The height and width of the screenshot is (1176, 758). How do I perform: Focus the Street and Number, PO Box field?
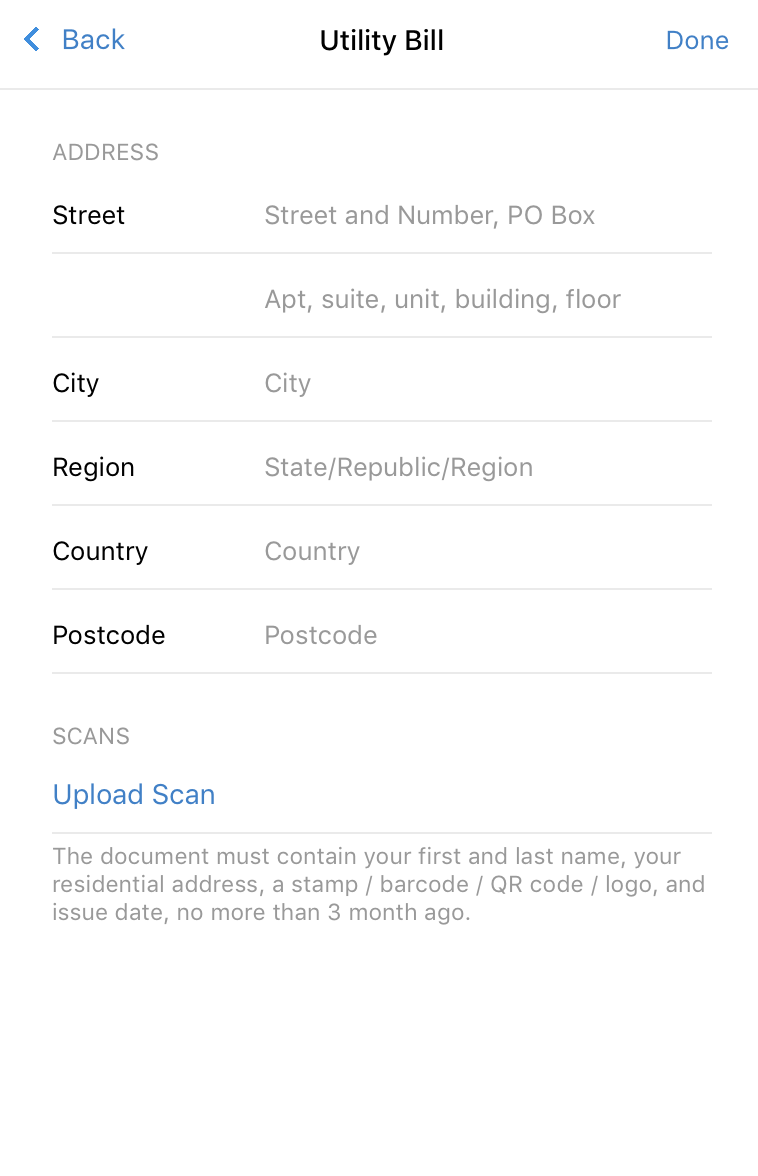(487, 215)
